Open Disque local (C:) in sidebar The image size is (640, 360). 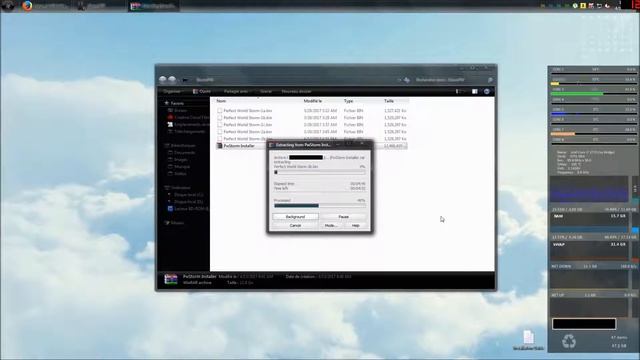click(186, 195)
